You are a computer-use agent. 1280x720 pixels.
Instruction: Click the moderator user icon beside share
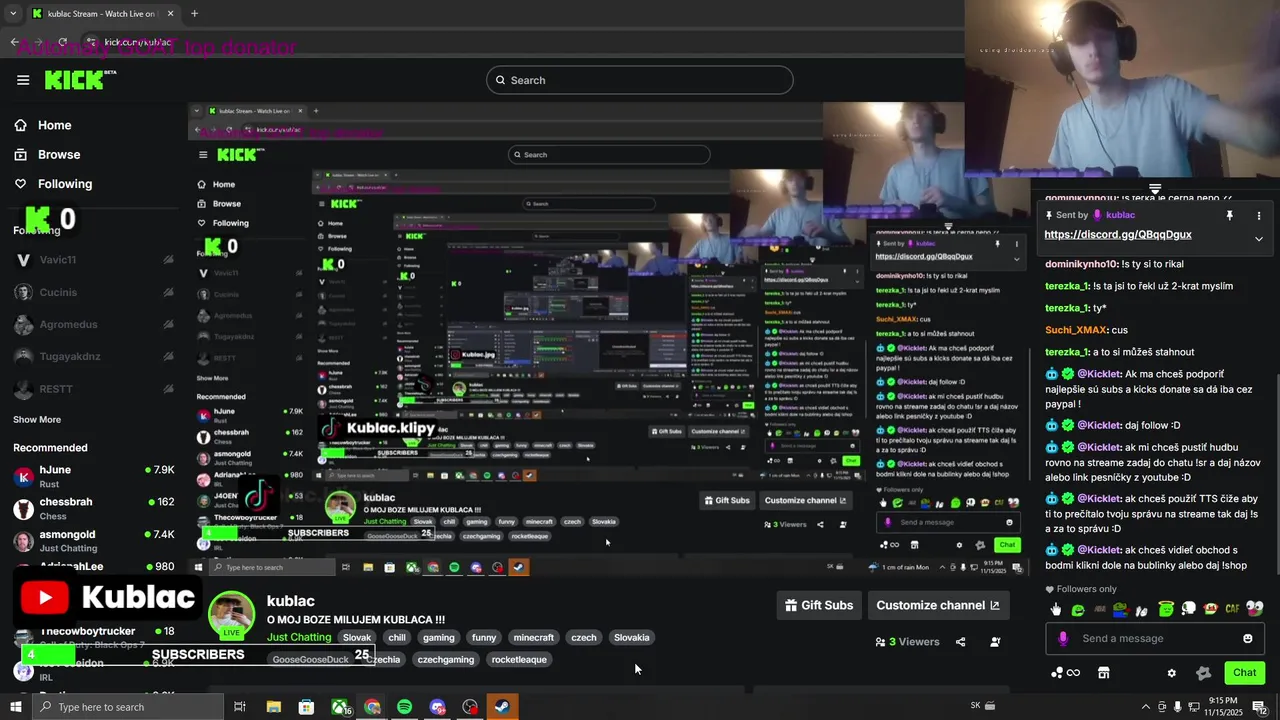[x=995, y=642]
